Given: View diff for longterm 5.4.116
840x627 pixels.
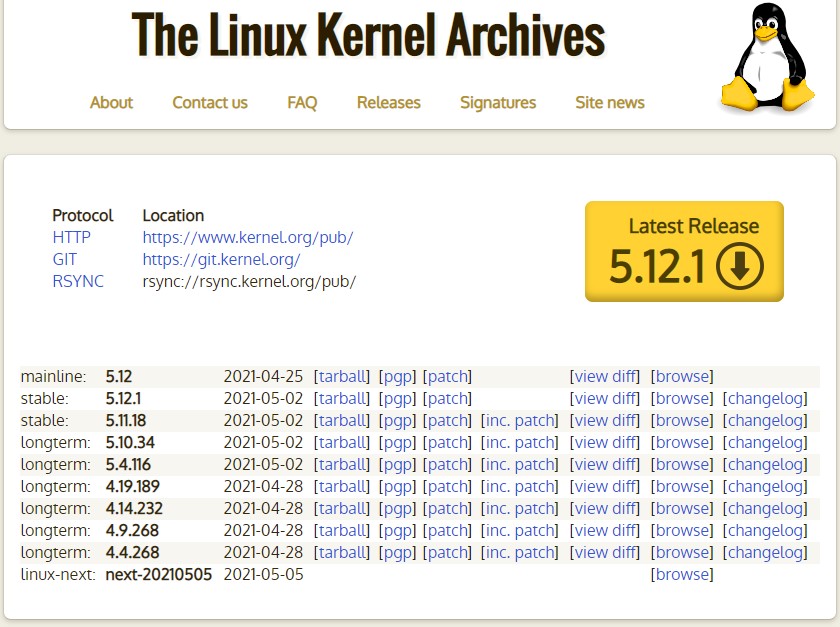Looking at the screenshot, I should point(604,464).
